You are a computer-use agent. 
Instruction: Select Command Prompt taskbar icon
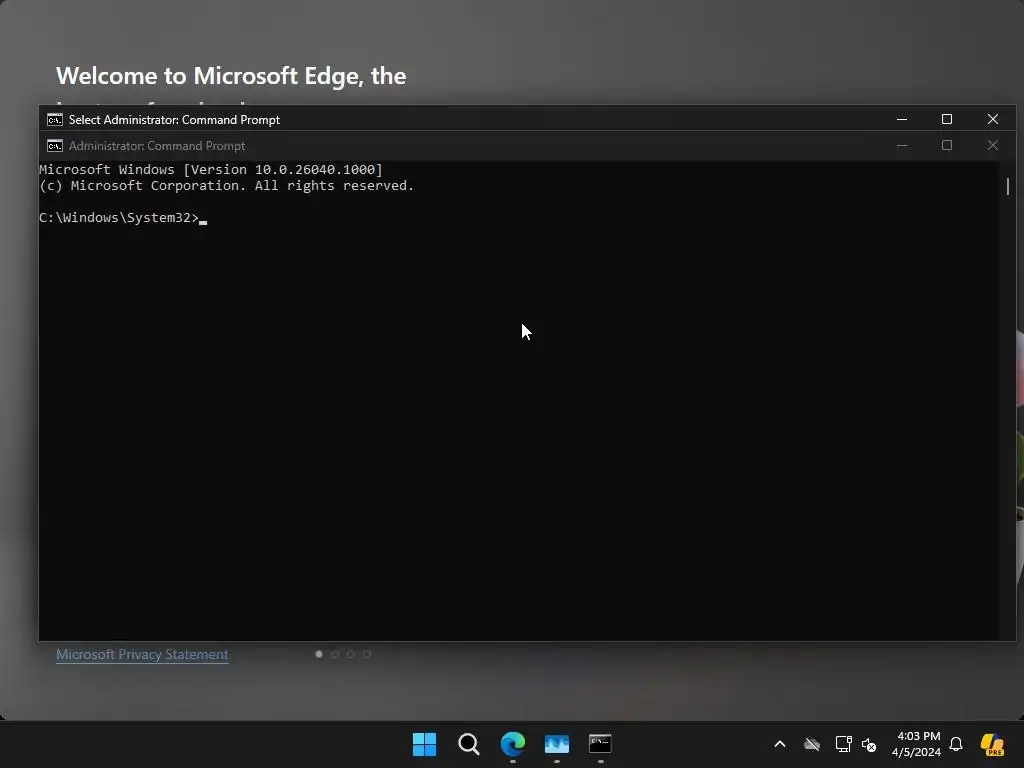pos(600,744)
